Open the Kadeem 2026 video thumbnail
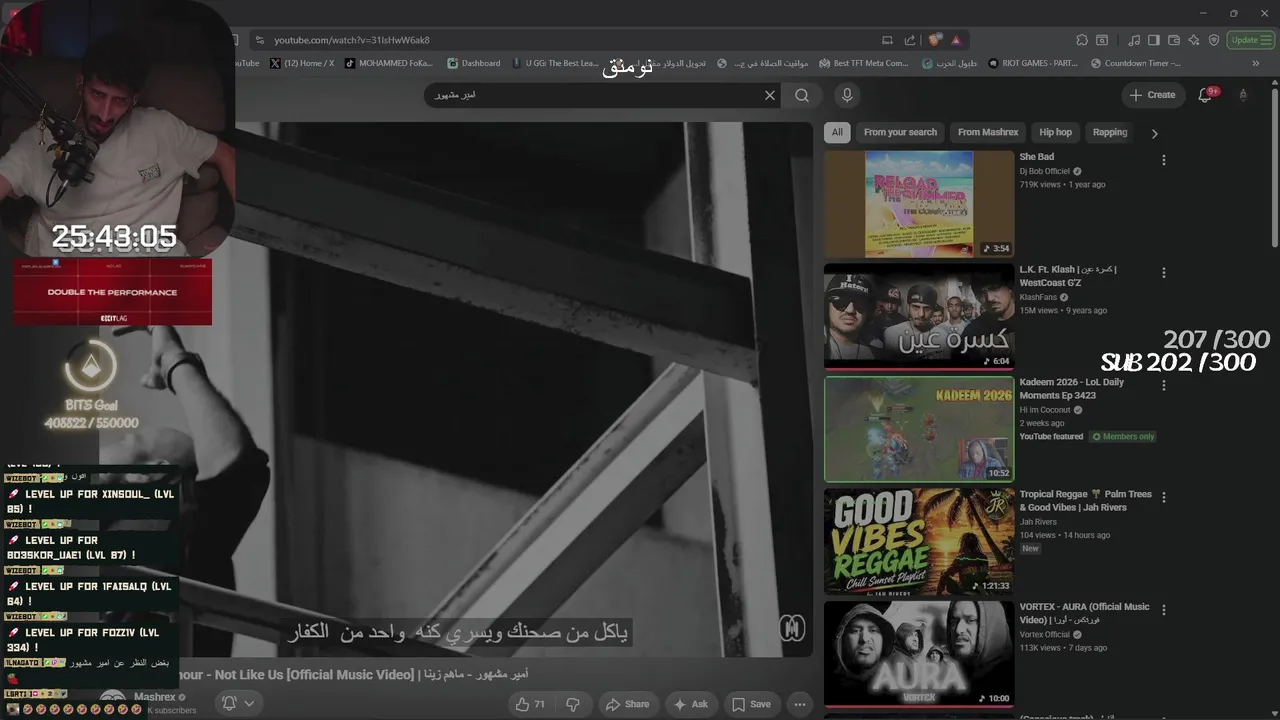 [919, 429]
